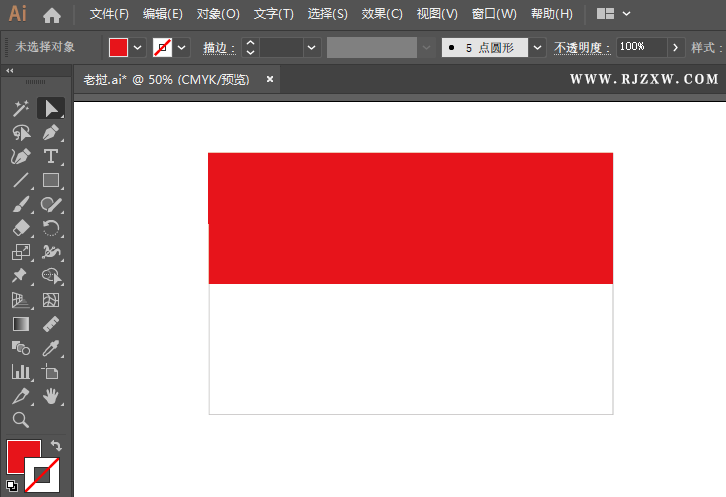
Task: Select the Shaper tool
Action: (x=51, y=204)
